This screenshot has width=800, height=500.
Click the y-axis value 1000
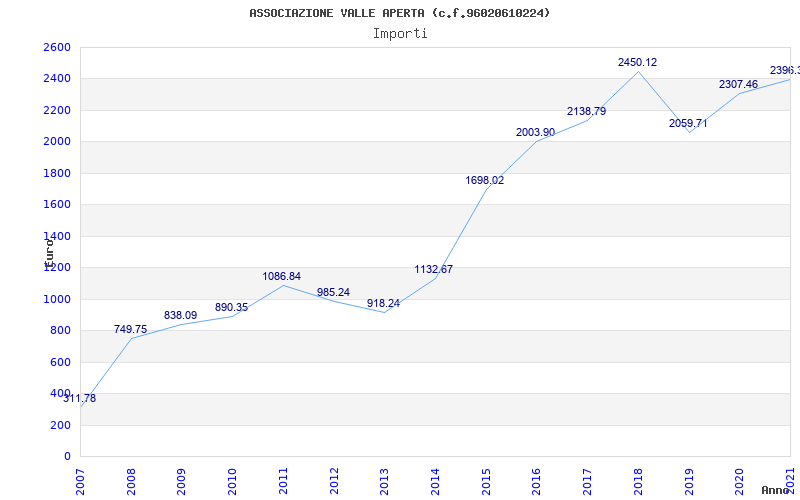(x=57, y=299)
